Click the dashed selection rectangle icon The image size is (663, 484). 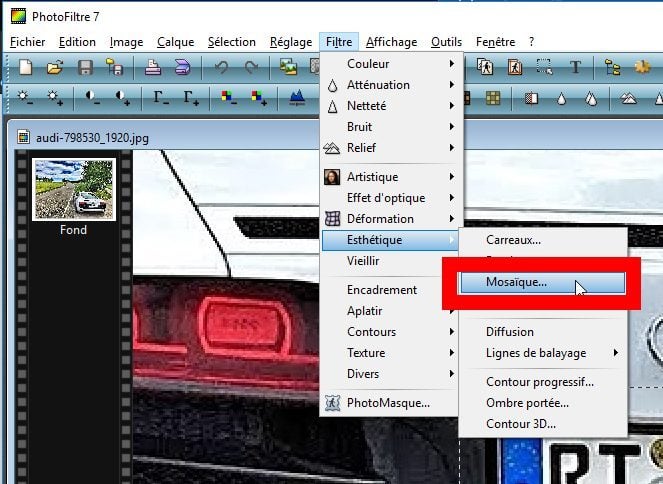click(544, 67)
